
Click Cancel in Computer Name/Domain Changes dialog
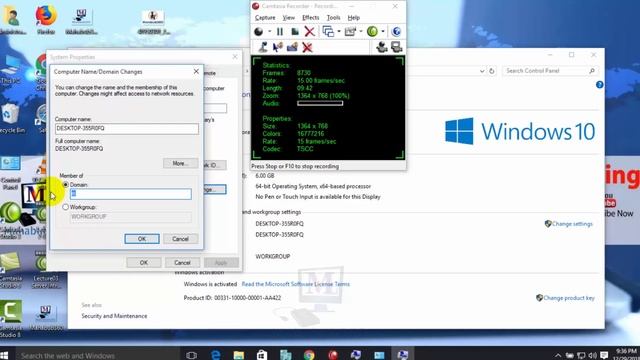click(180, 239)
